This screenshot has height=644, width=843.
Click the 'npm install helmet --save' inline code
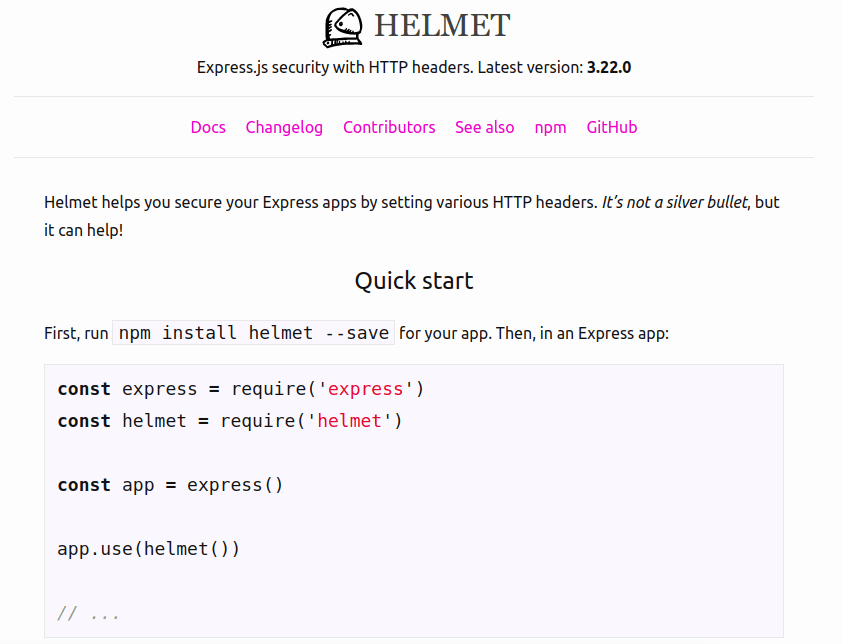click(x=253, y=333)
